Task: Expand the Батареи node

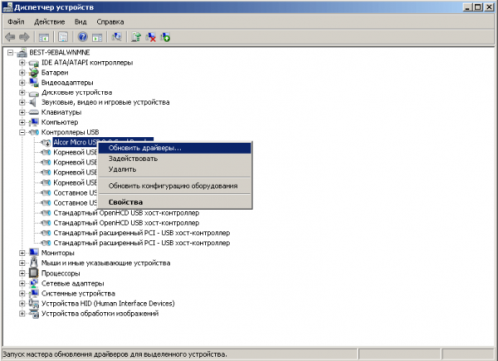Action: [22, 73]
